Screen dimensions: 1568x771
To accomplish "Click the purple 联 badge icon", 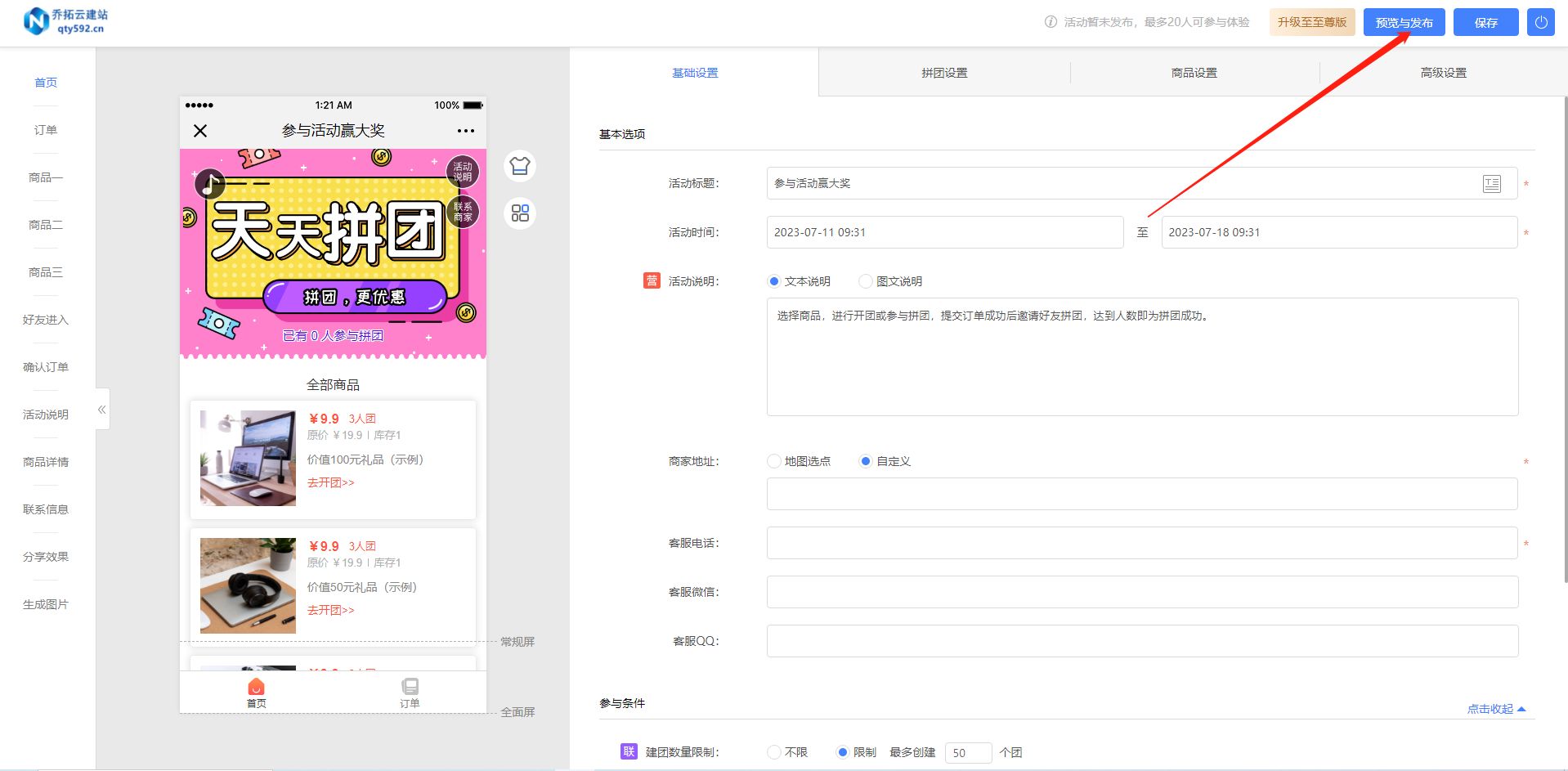I will pos(629,751).
